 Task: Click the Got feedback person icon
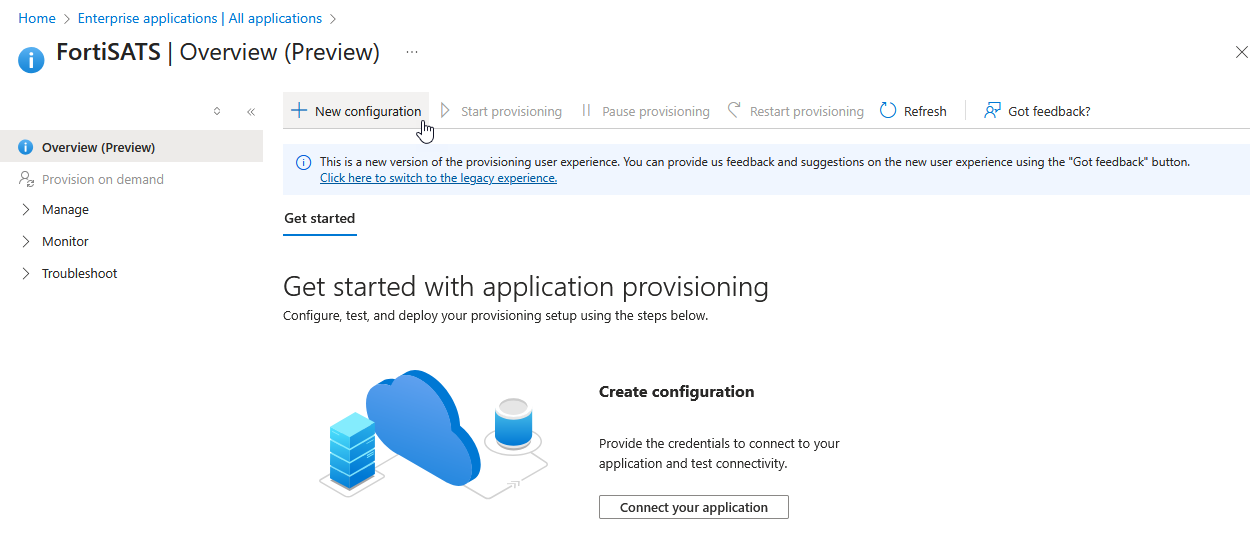992,111
